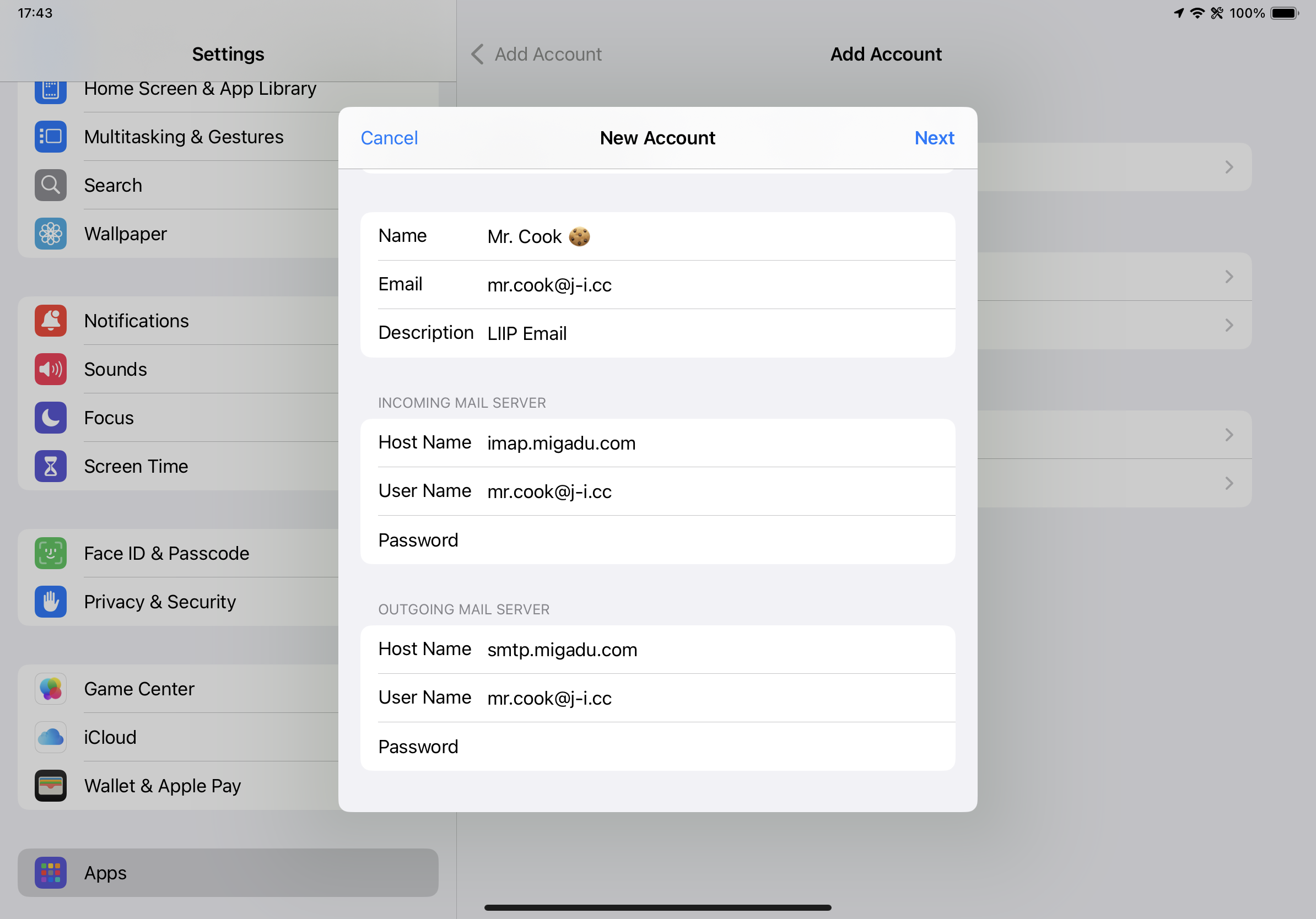Click the top right-side row chevron
Screen dimensions: 1316x919
coord(1229,167)
